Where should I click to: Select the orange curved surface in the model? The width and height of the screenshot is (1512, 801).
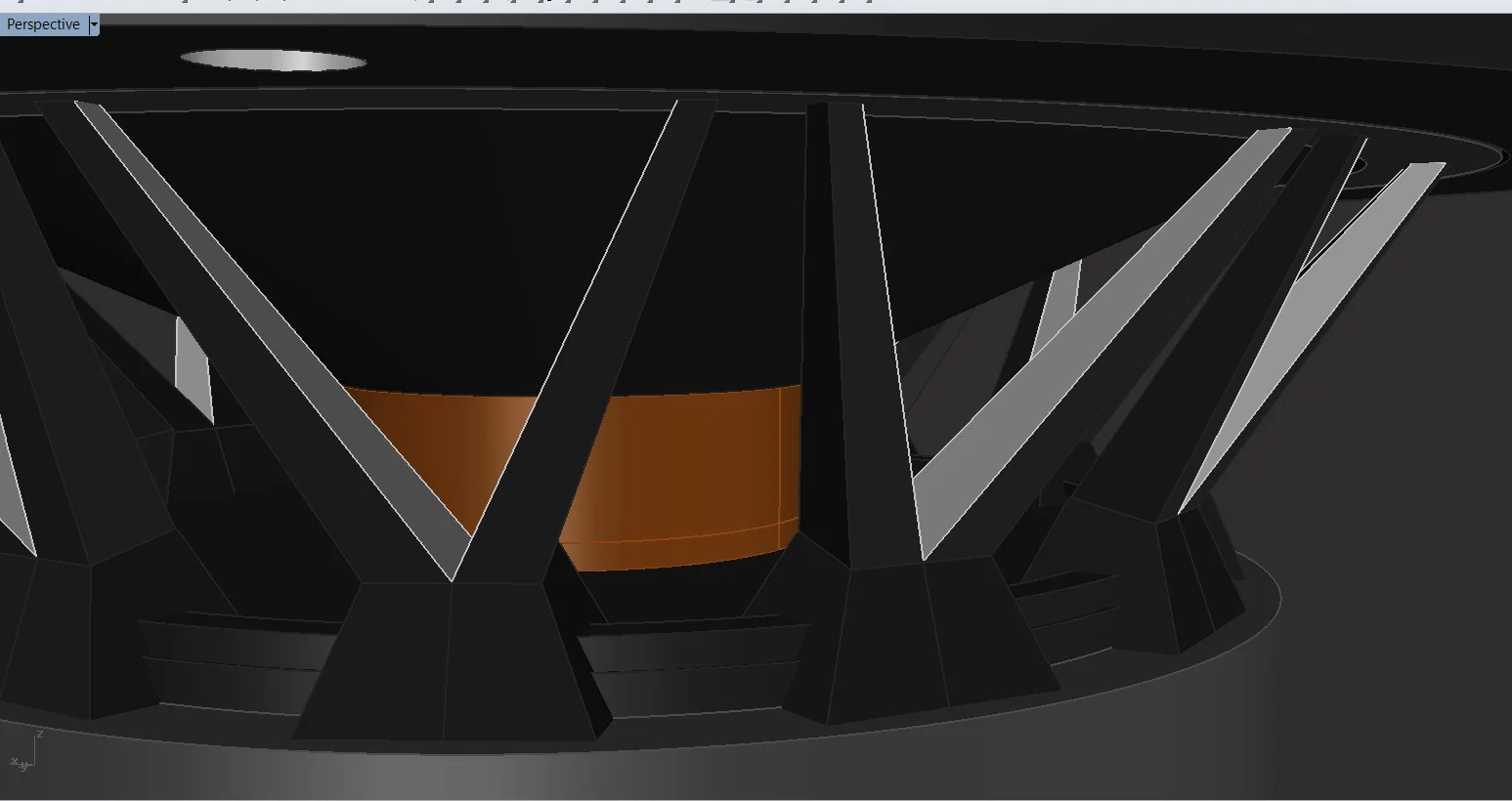pyautogui.click(x=684, y=479)
